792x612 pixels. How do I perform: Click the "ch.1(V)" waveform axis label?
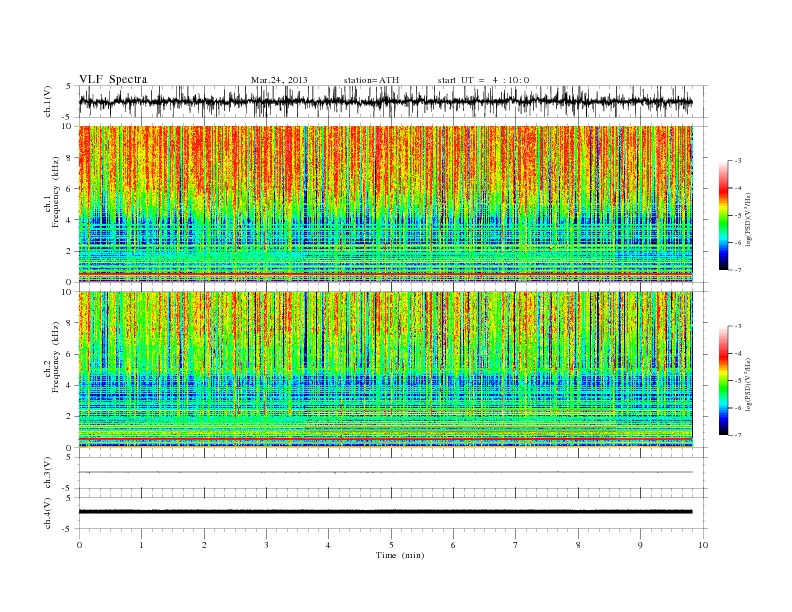(x=48, y=101)
